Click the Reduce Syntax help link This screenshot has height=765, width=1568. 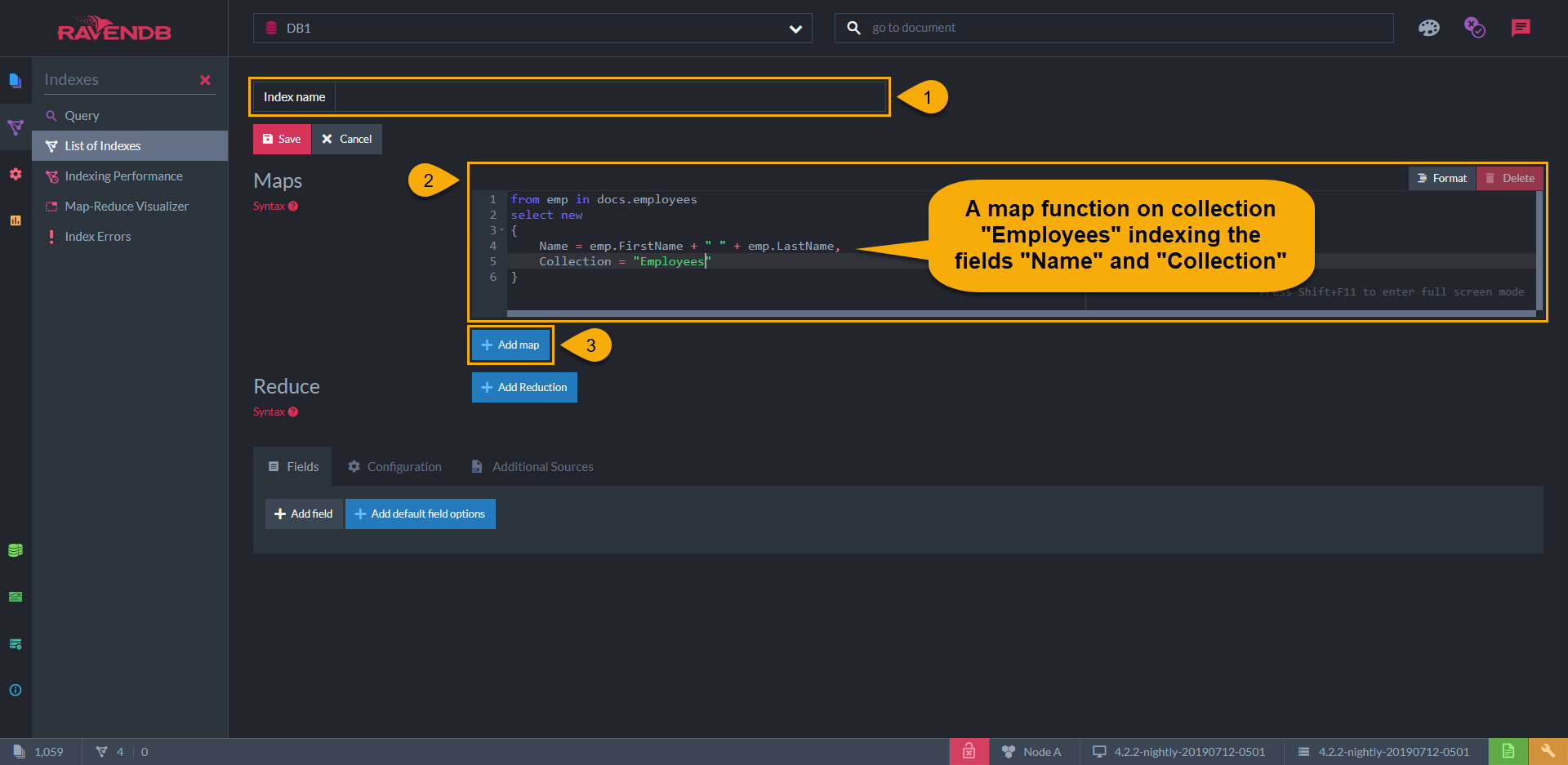coord(275,411)
